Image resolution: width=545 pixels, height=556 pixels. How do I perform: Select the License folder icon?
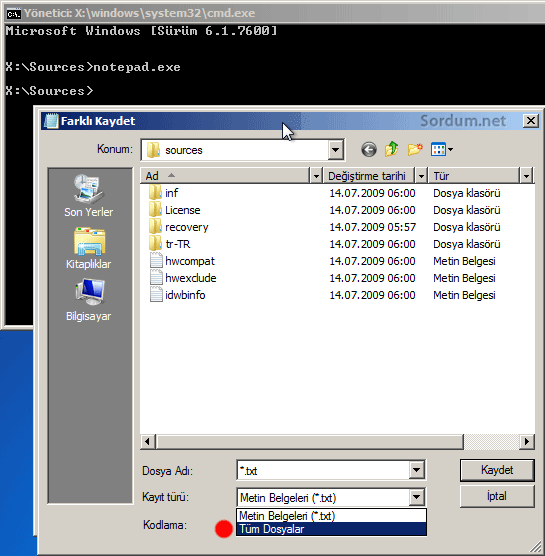pyautogui.click(x=155, y=210)
